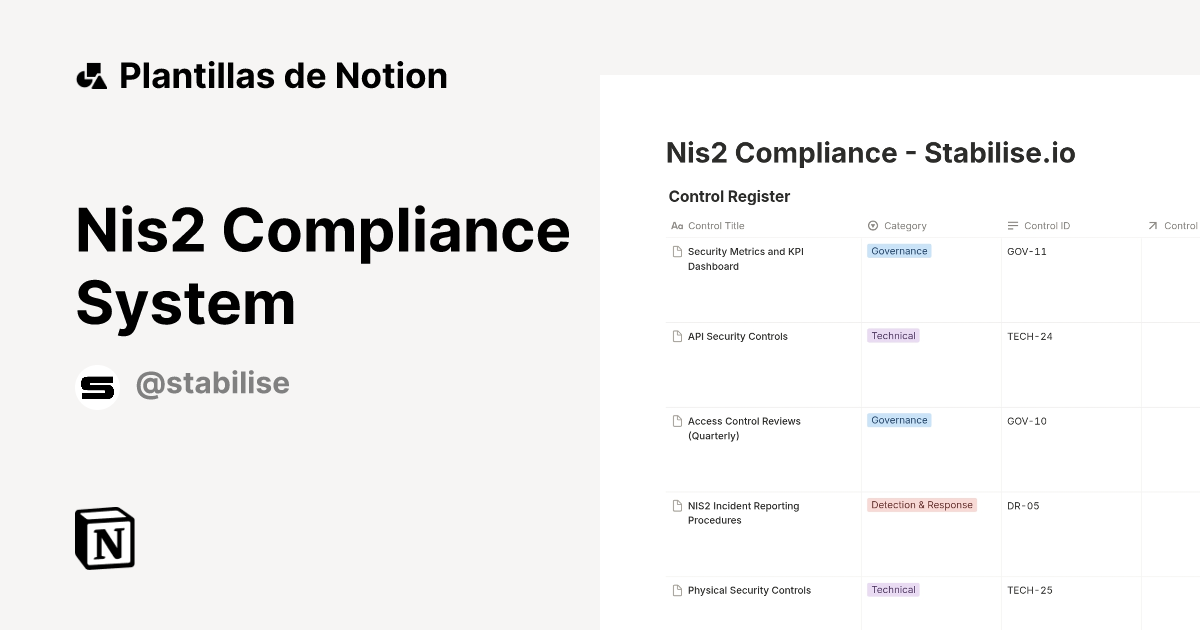The height and width of the screenshot is (630, 1200).
Task: Open the @stabilise profile link
Action: point(213,384)
